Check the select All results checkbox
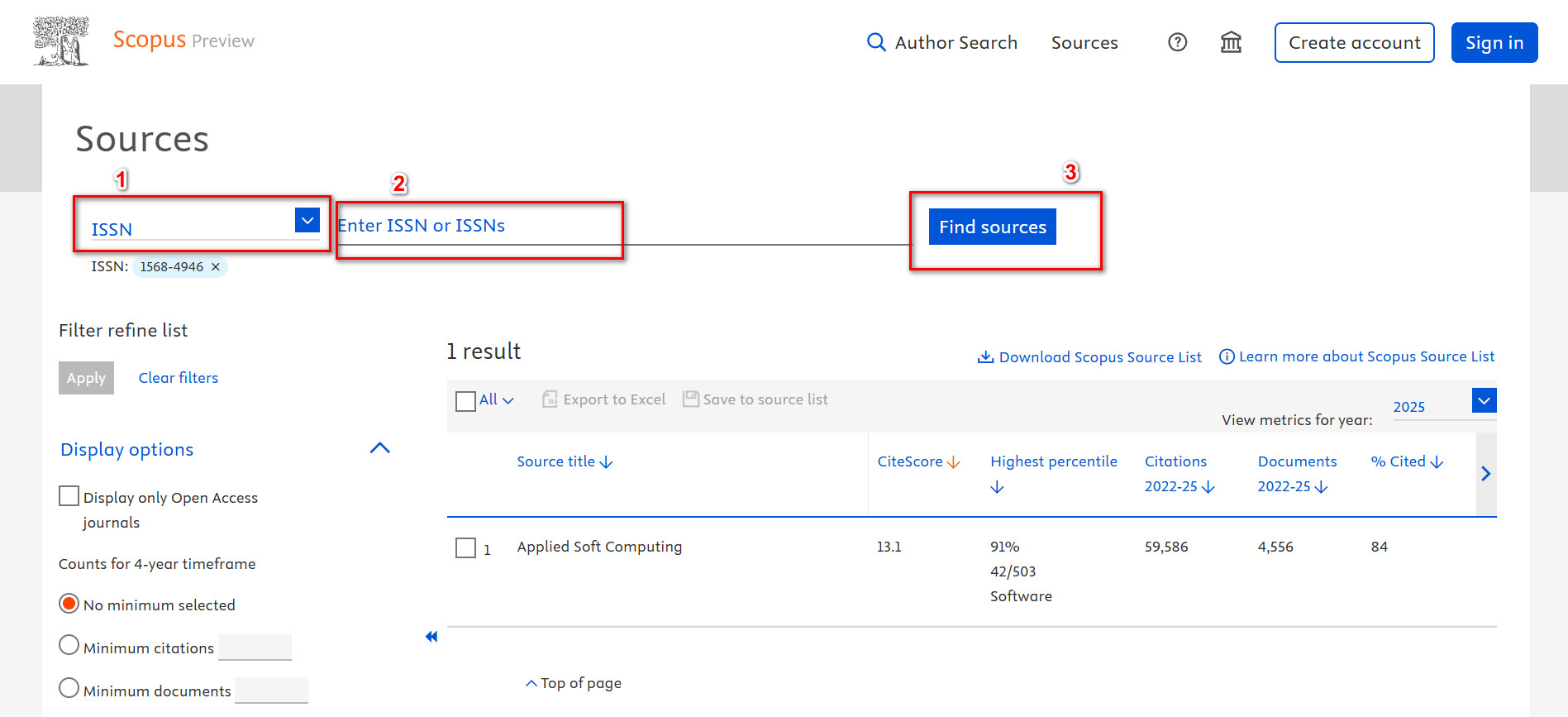1568x717 pixels. tap(466, 401)
